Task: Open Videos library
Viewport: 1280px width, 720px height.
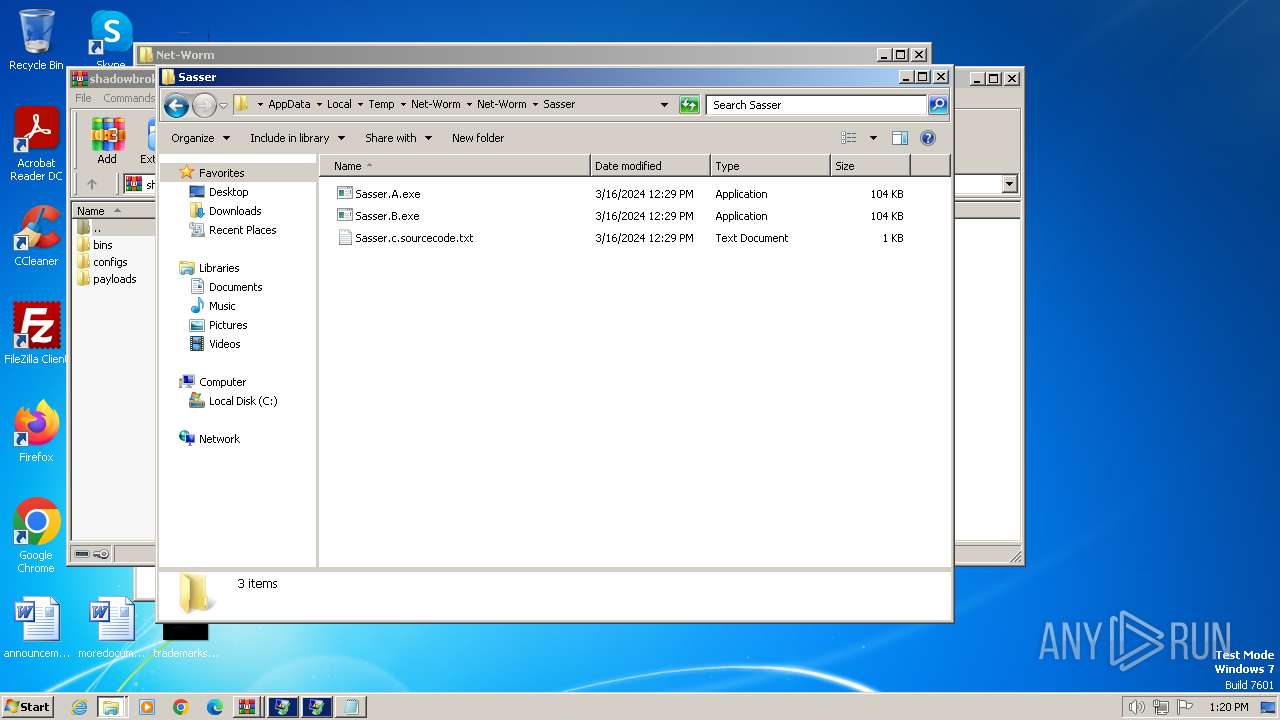Action: 224,344
